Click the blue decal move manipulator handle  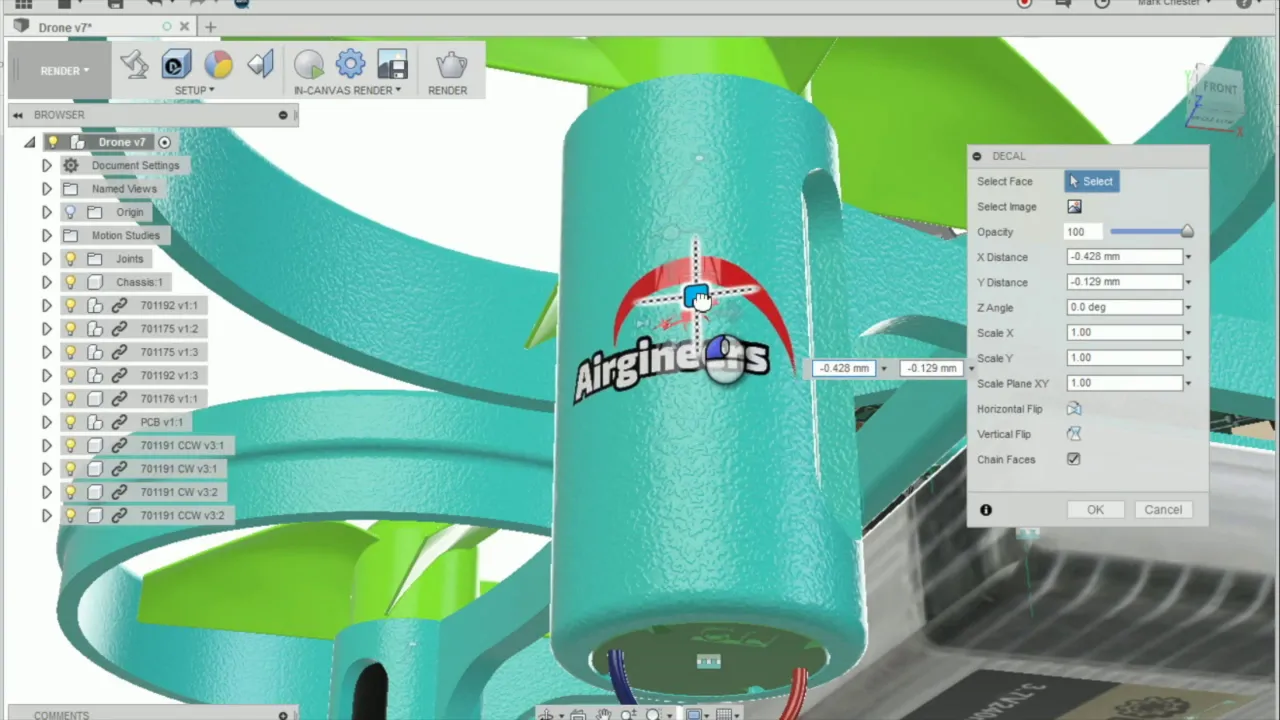pyautogui.click(x=694, y=296)
